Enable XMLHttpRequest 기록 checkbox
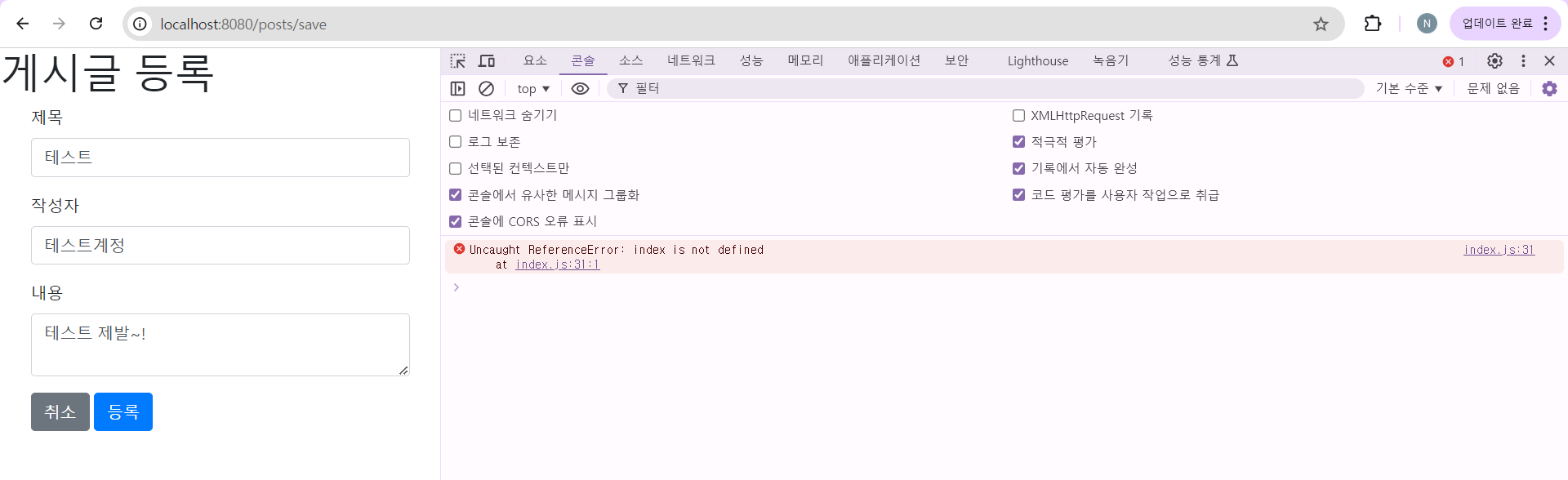 point(1018,116)
